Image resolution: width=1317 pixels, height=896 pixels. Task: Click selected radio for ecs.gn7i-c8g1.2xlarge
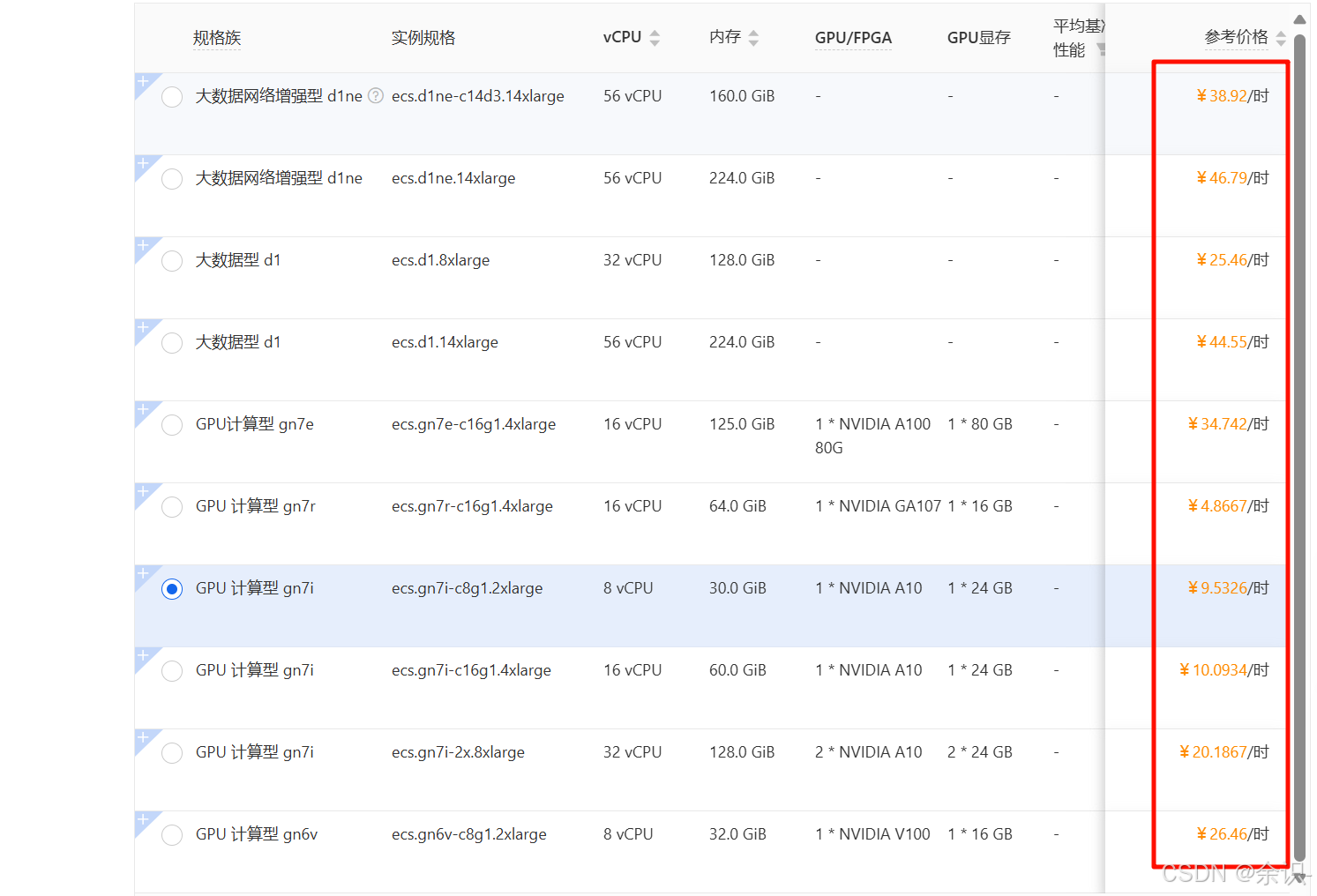coord(172,589)
